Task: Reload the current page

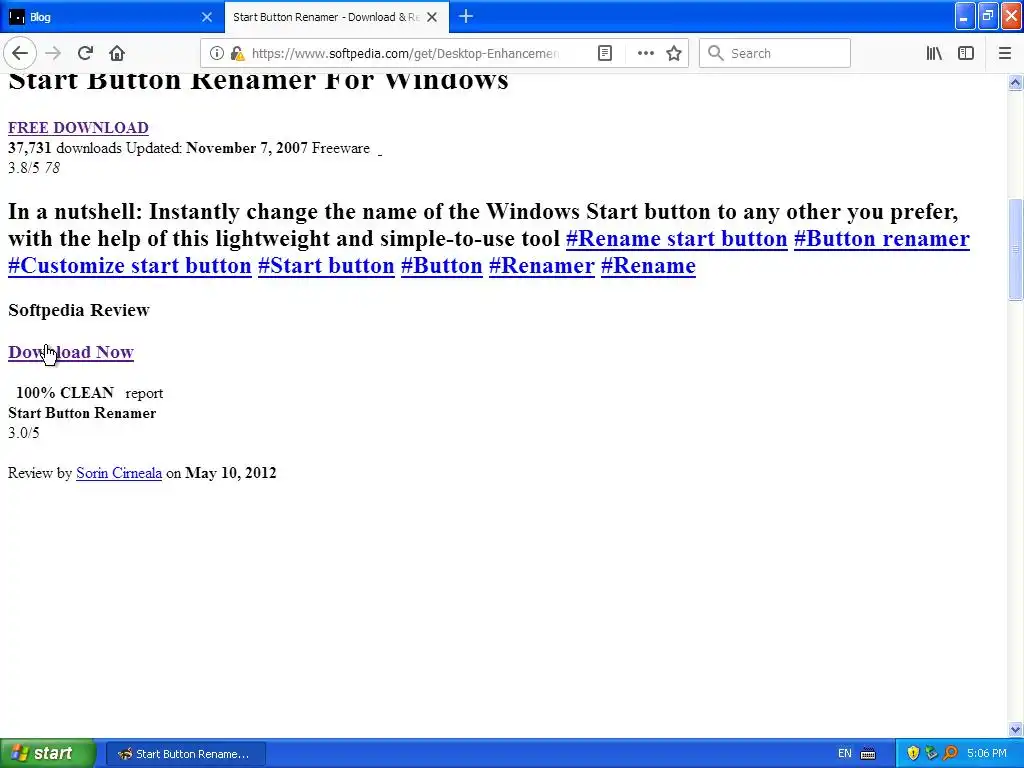Action: coord(85,53)
